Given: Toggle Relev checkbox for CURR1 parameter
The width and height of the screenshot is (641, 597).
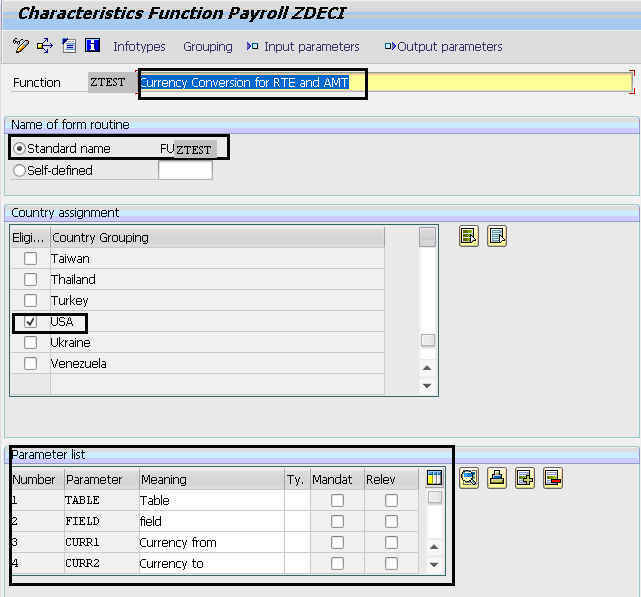Looking at the screenshot, I should (391, 543).
